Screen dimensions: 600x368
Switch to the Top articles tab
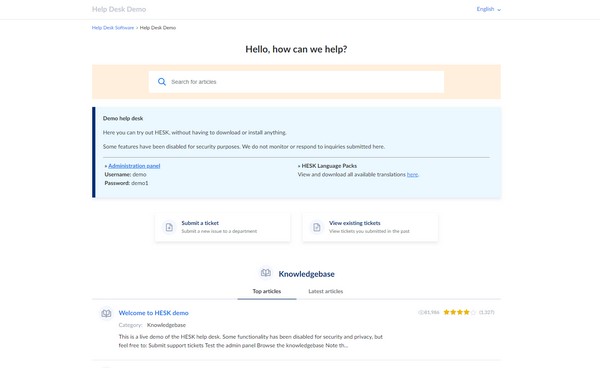point(267,291)
